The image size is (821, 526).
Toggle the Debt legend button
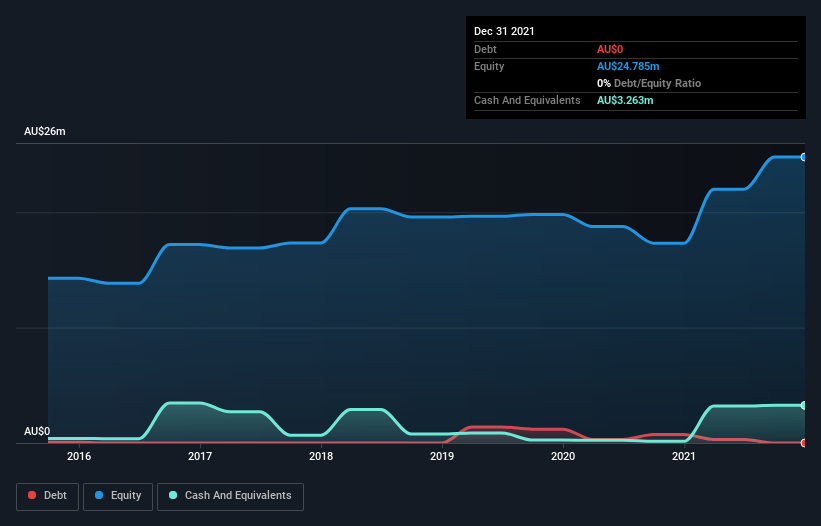(x=47, y=496)
